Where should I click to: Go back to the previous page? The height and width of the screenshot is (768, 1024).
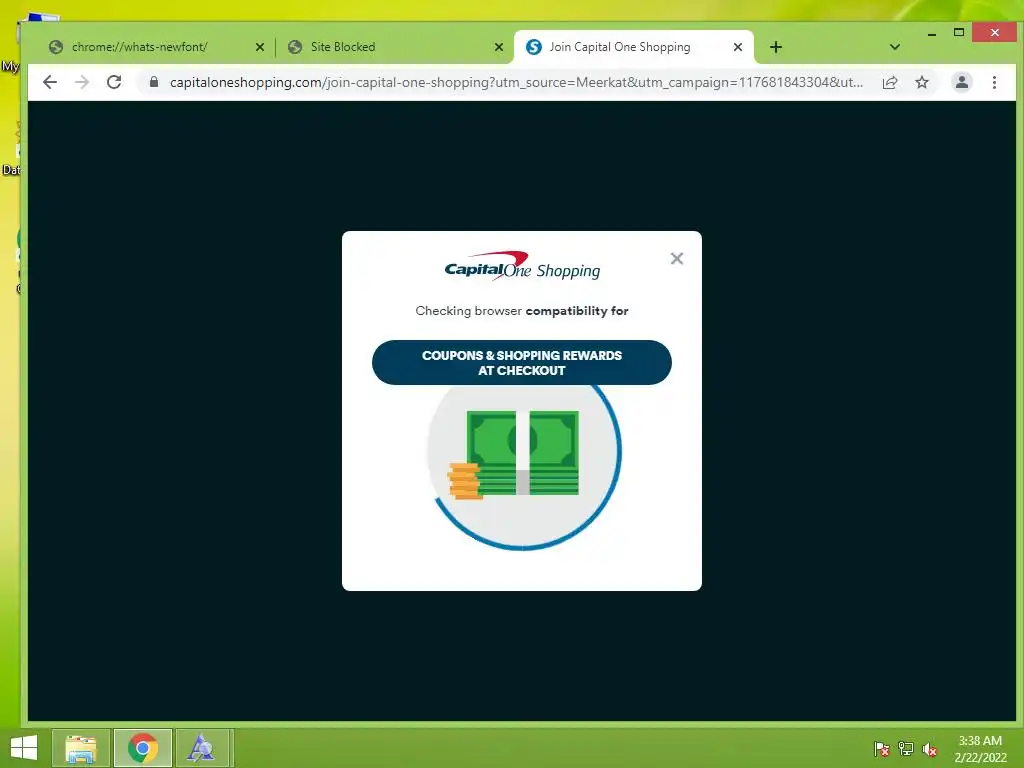pos(50,82)
